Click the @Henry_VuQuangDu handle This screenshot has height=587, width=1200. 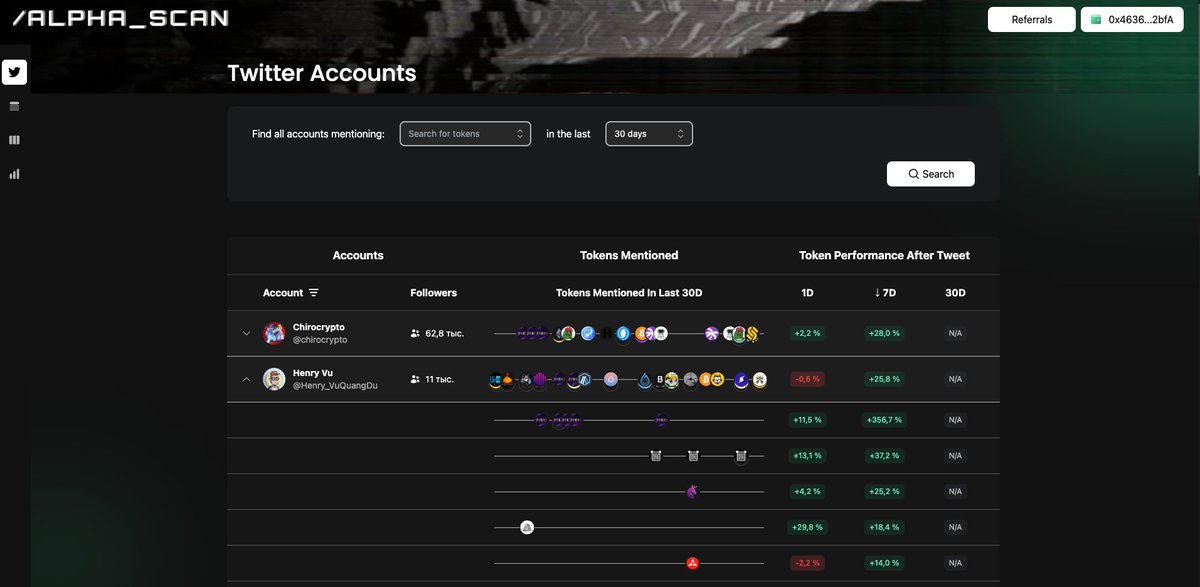[x=335, y=386]
